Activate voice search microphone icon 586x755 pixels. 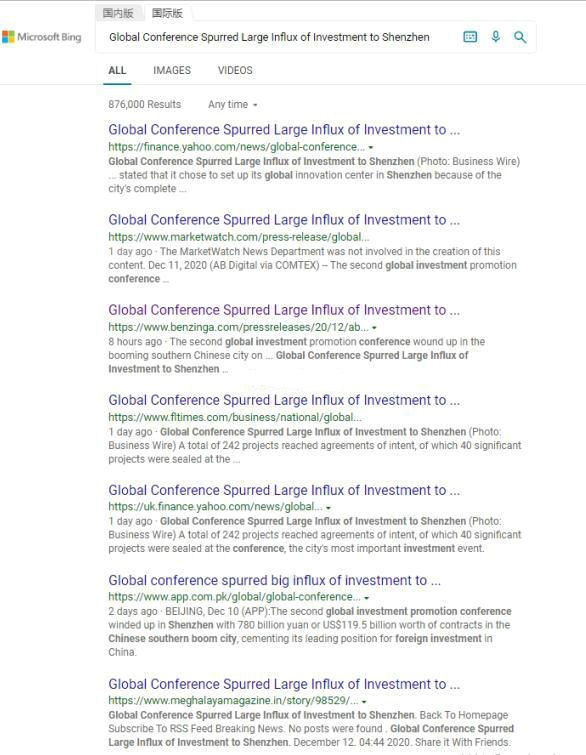pos(495,37)
